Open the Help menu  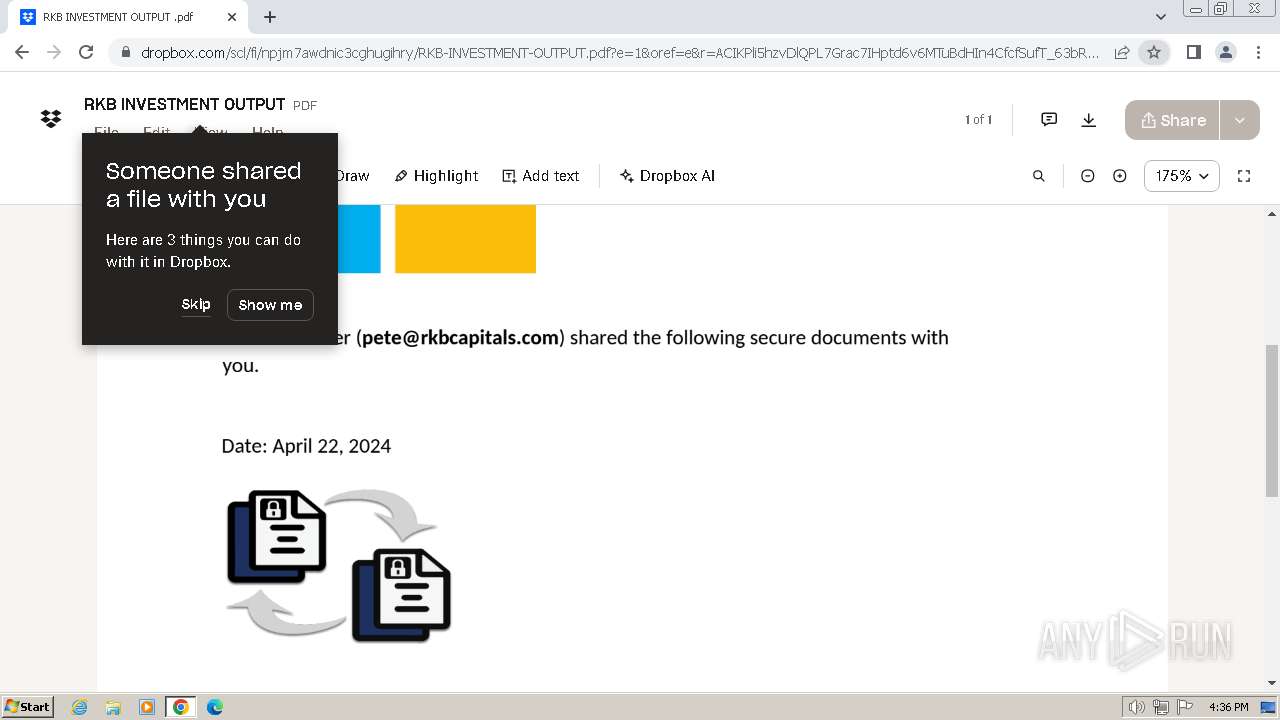point(267,131)
